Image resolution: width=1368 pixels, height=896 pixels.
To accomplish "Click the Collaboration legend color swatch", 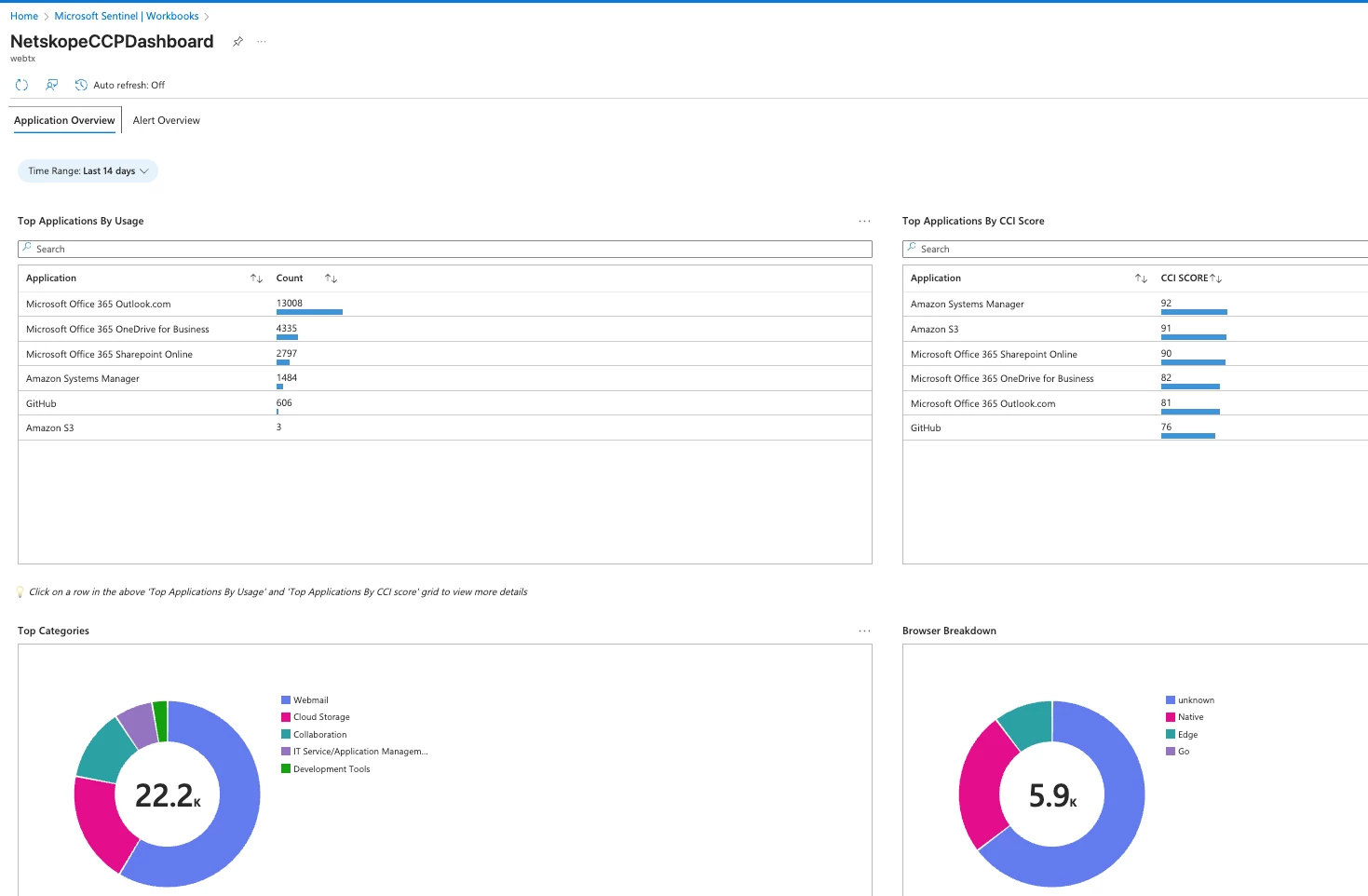I will [286, 734].
